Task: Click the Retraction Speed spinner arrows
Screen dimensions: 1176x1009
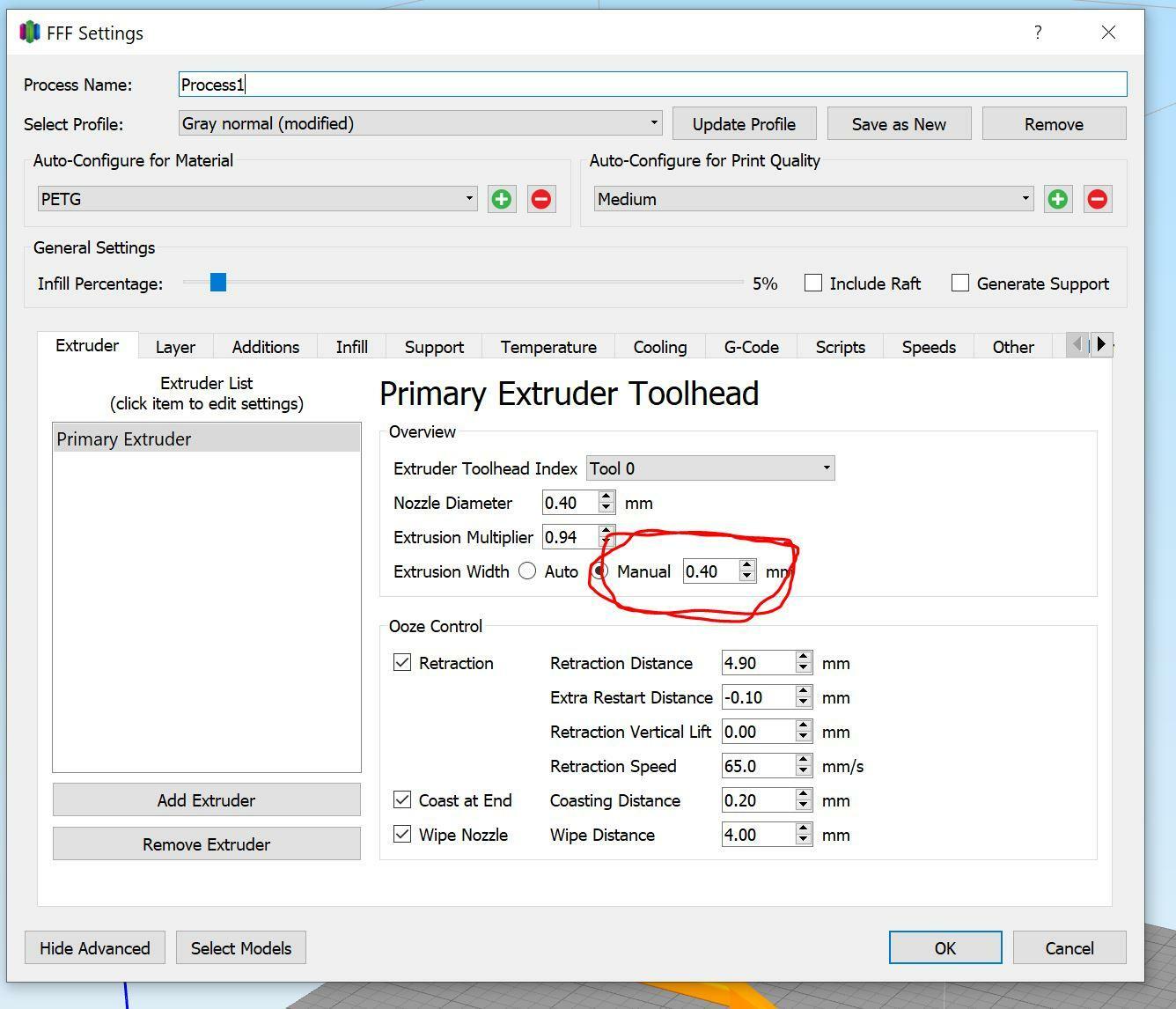Action: point(803,766)
